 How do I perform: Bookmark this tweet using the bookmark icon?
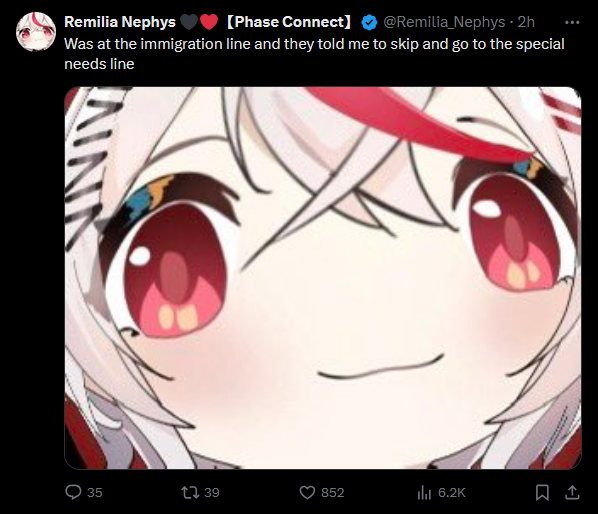tap(542, 492)
